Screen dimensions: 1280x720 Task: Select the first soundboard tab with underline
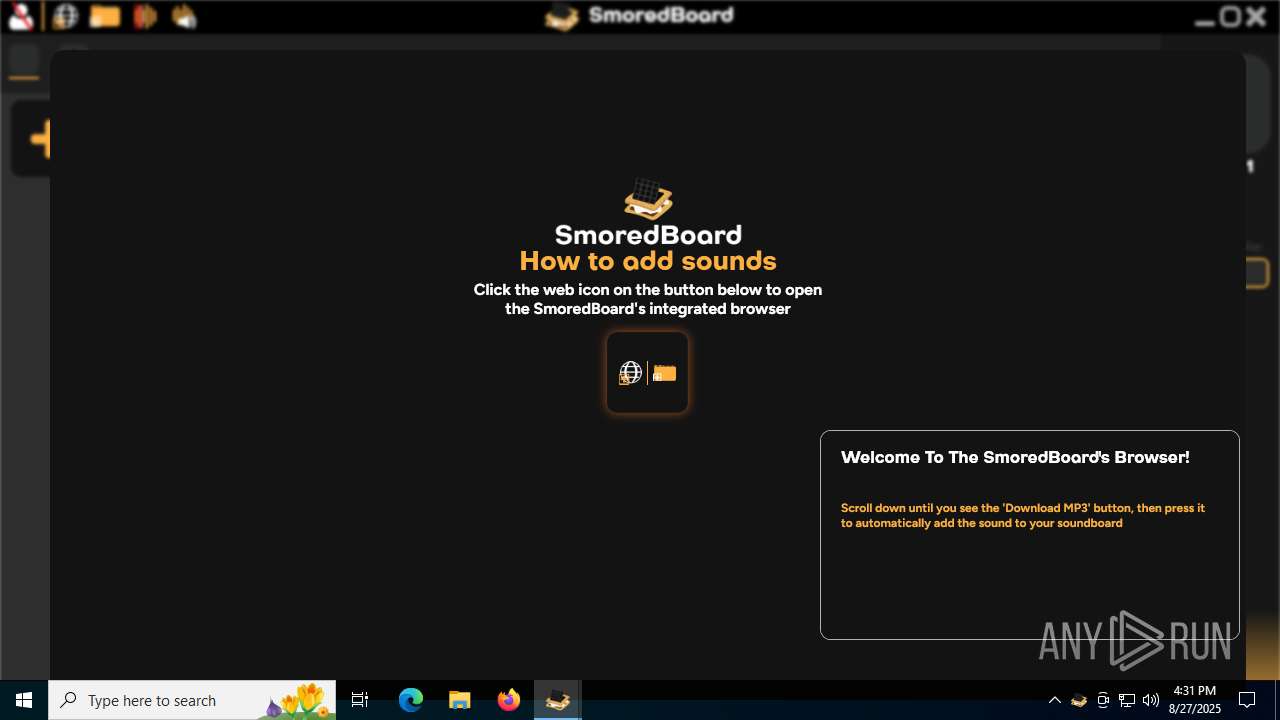tap(24, 62)
